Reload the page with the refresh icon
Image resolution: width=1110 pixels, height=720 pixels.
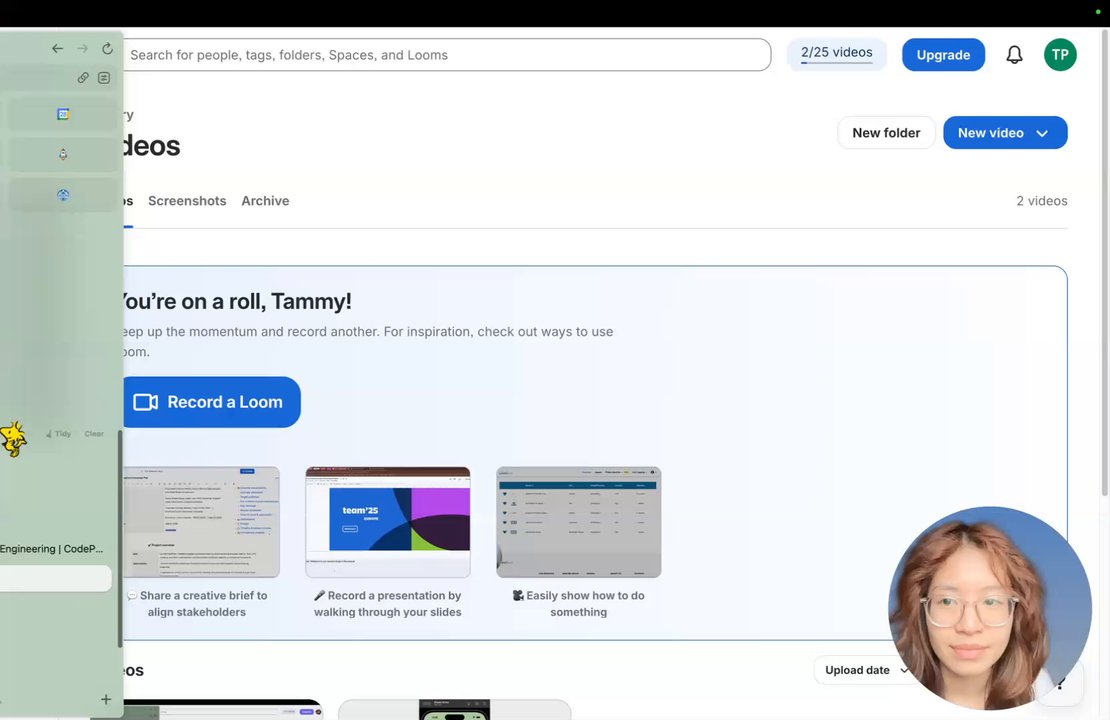click(x=107, y=48)
